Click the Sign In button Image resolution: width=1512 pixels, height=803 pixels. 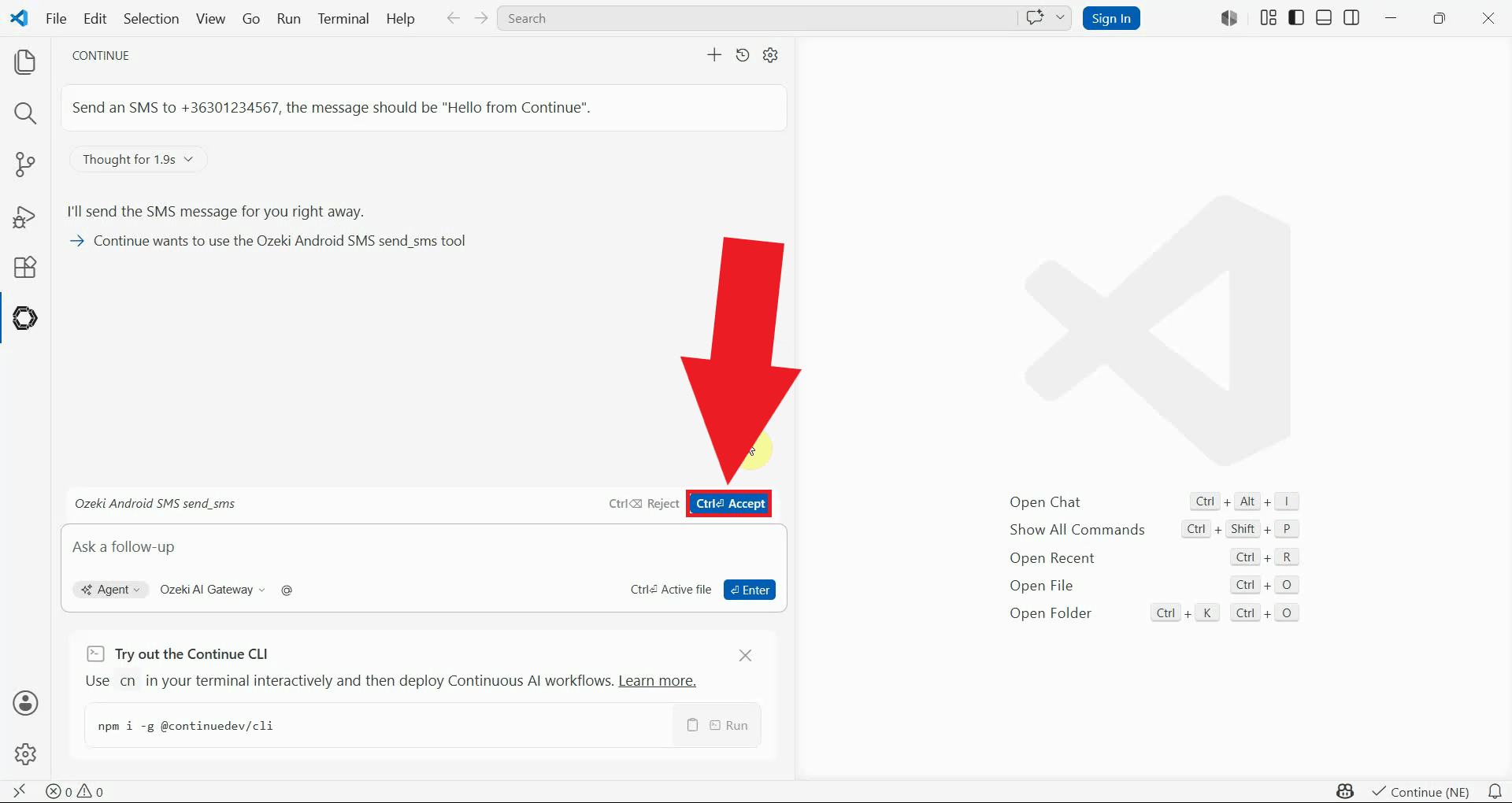(x=1111, y=18)
